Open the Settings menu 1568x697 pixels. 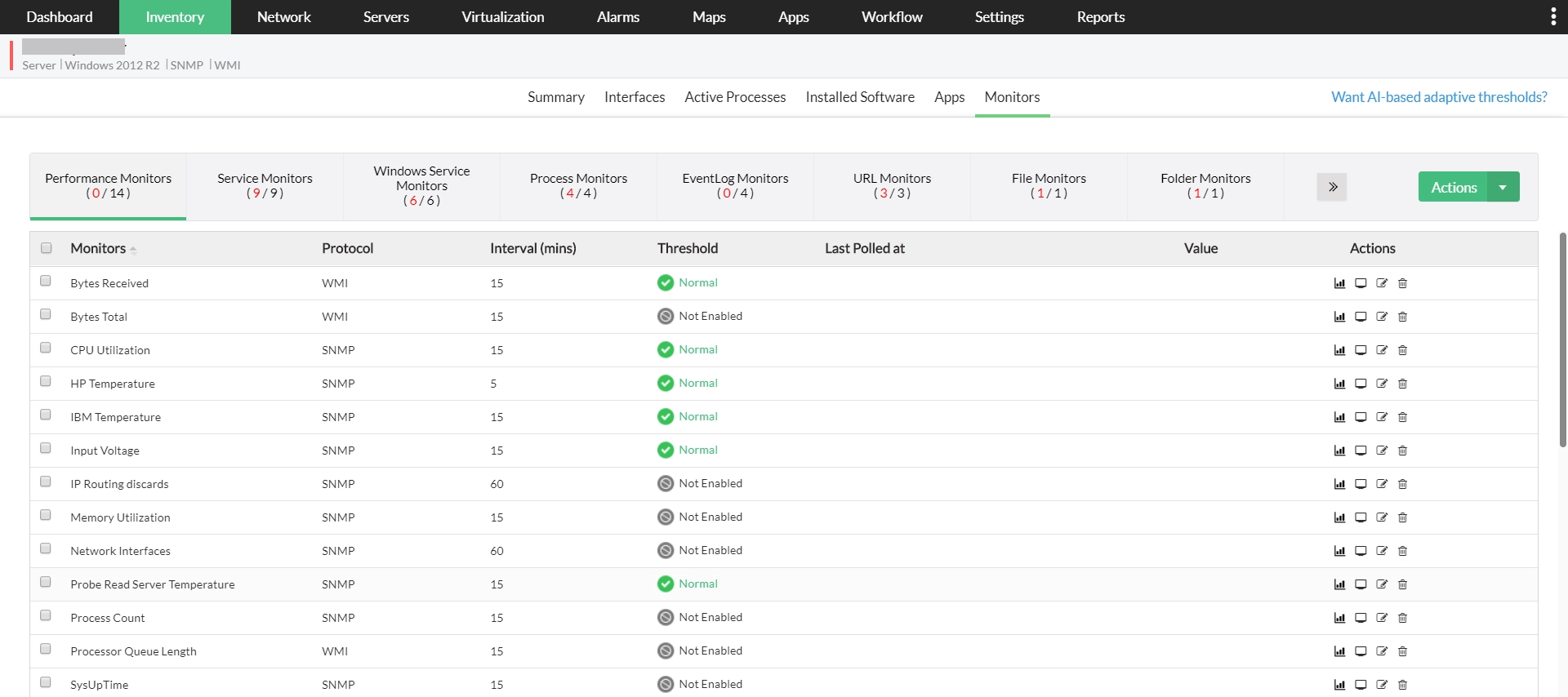[x=1000, y=17]
